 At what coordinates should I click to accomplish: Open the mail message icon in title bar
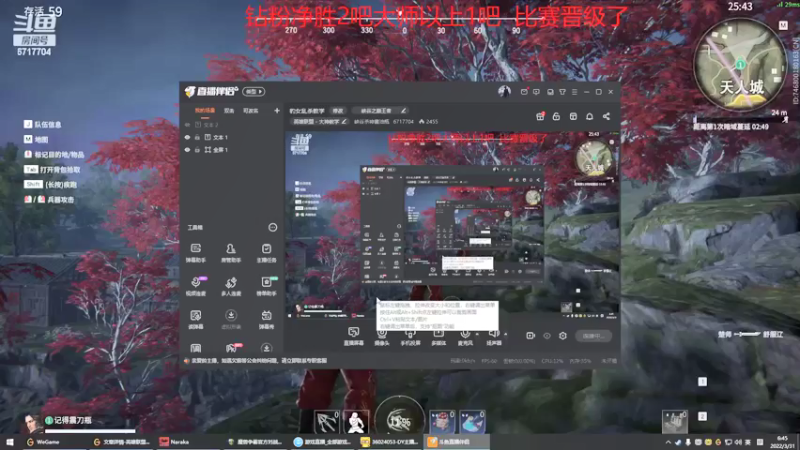coord(524,92)
